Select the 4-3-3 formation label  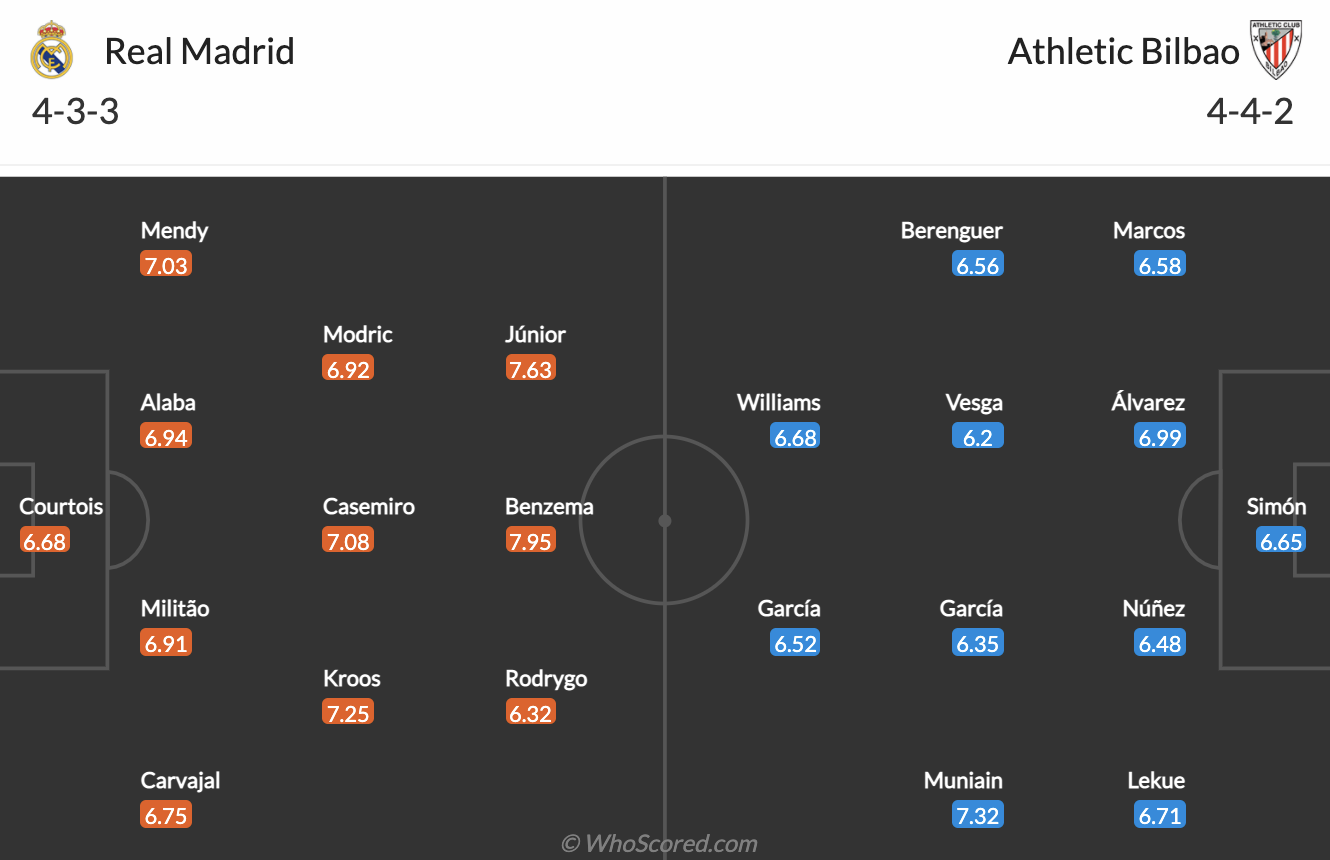tap(74, 112)
